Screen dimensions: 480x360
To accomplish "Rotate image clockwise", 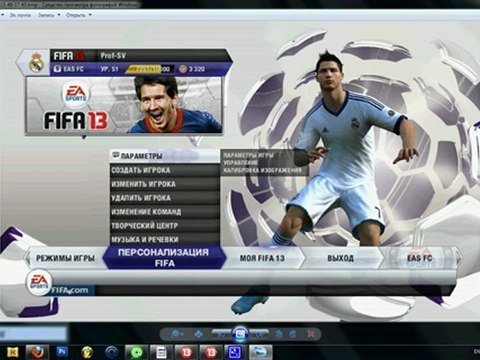I will point(293,334).
